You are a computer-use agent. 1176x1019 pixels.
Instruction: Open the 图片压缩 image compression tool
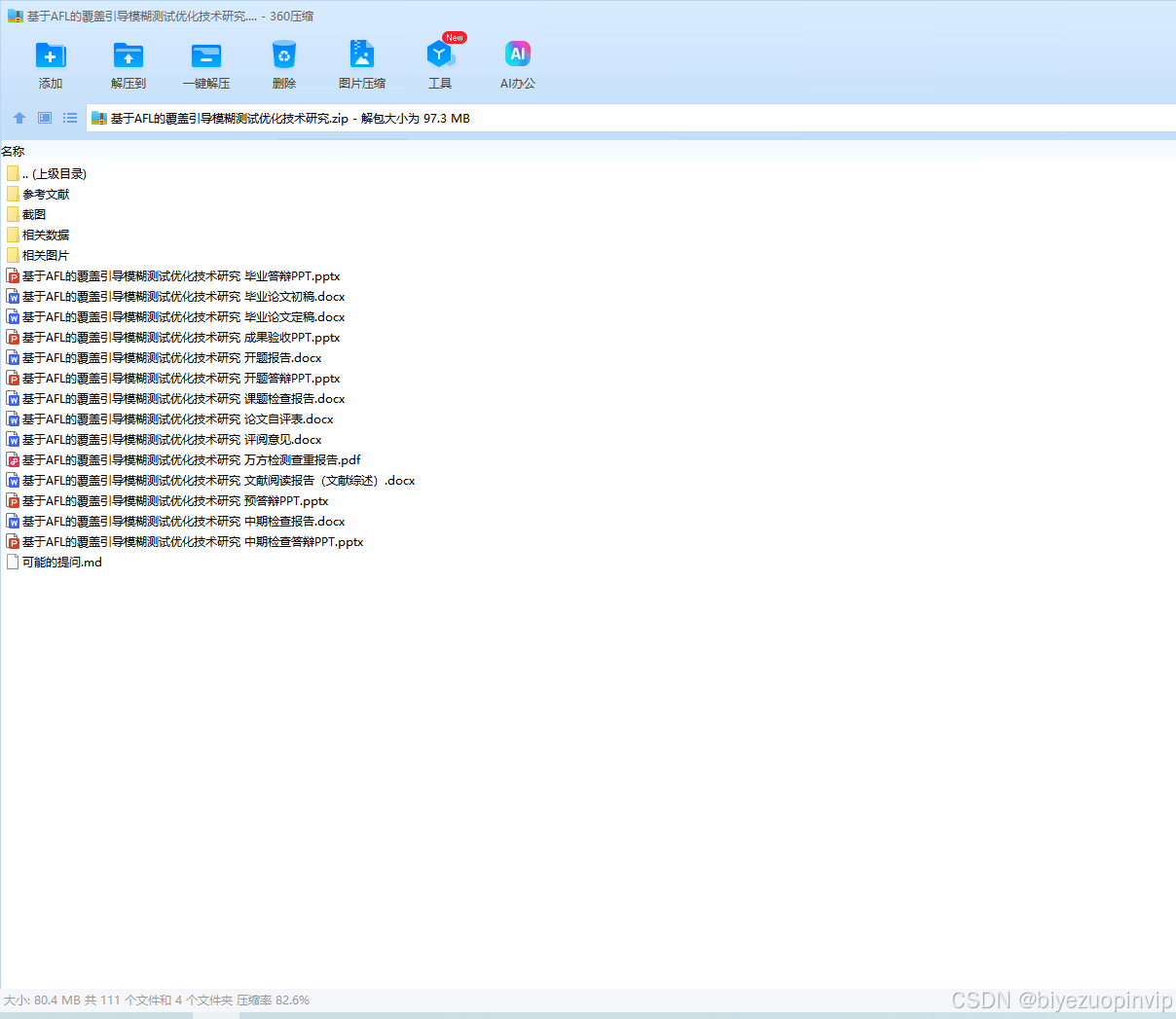pos(362,54)
